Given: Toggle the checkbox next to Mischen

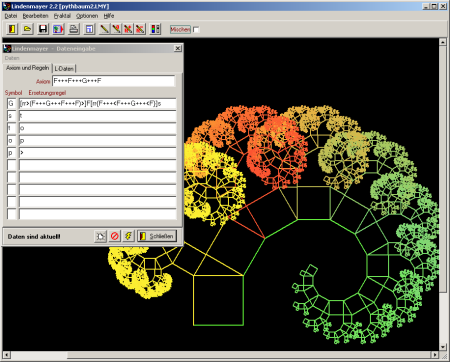Looking at the screenshot, I should (196, 30).
